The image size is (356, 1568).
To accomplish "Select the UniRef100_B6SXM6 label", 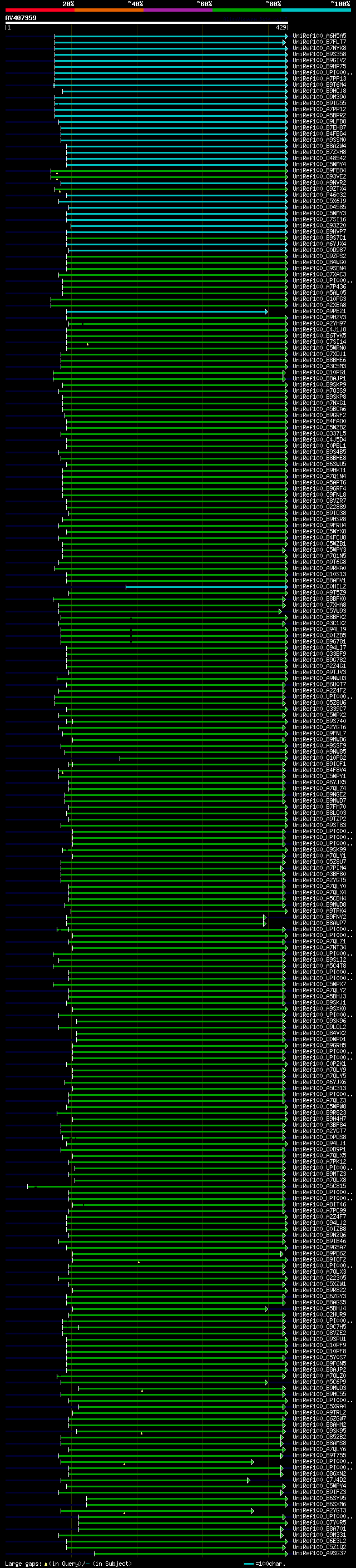I will tap(319, 1504).
